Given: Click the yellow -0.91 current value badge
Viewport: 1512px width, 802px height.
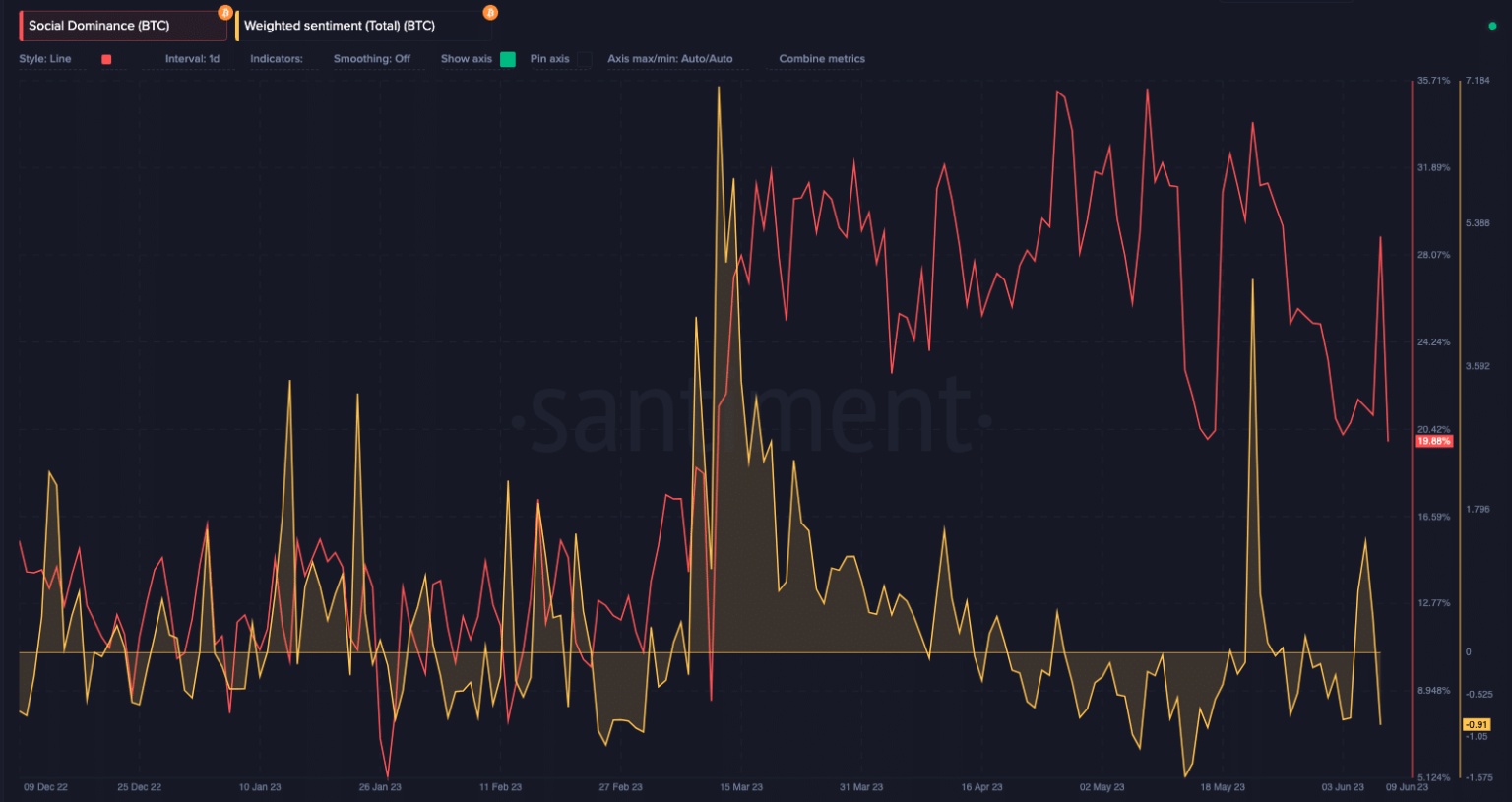Looking at the screenshot, I should tap(1477, 724).
